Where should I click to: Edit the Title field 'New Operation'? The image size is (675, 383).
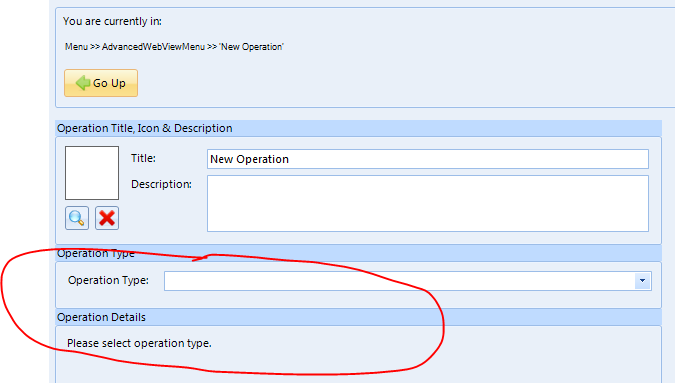coord(427,159)
